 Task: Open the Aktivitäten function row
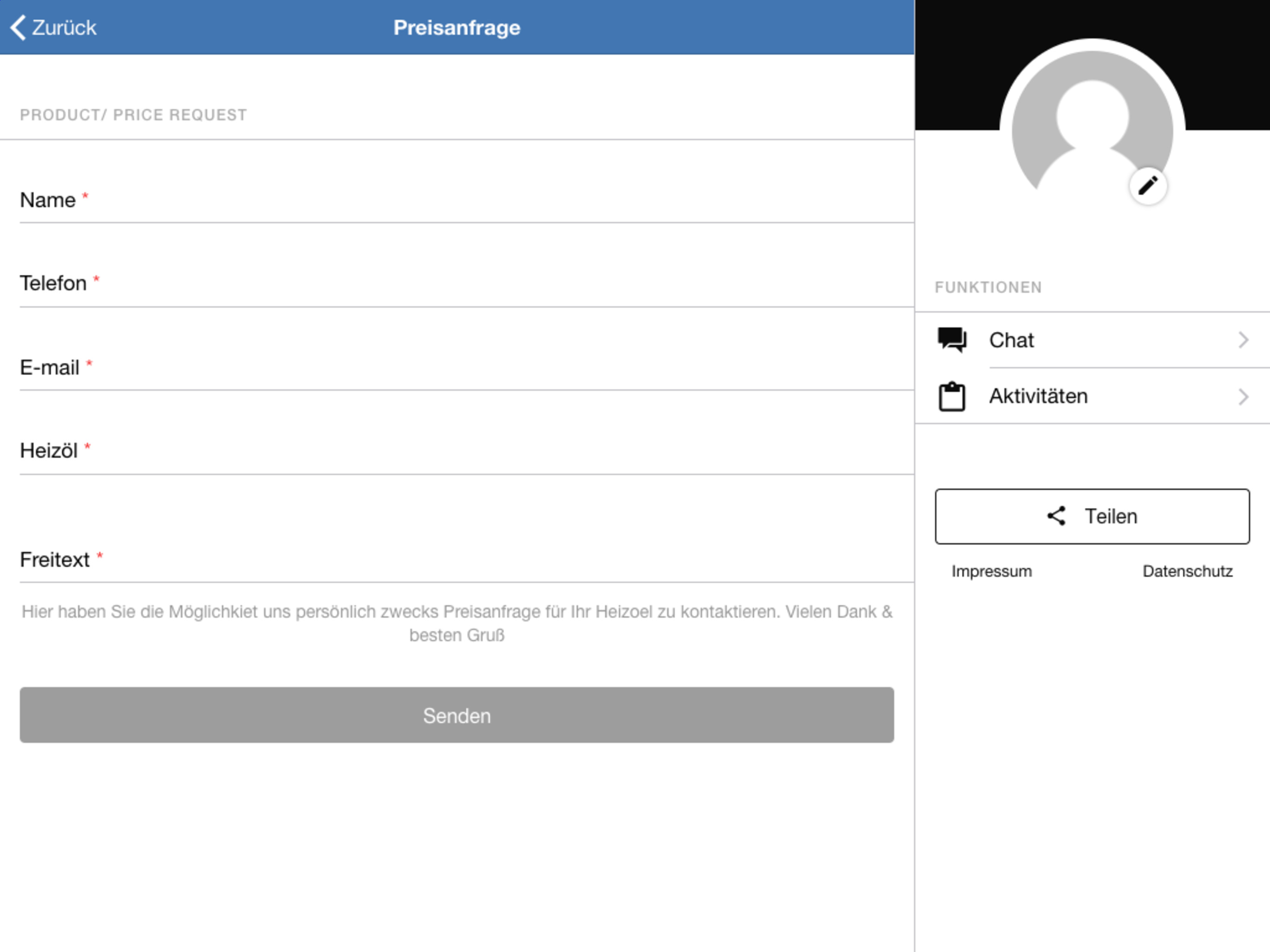(x=1092, y=396)
